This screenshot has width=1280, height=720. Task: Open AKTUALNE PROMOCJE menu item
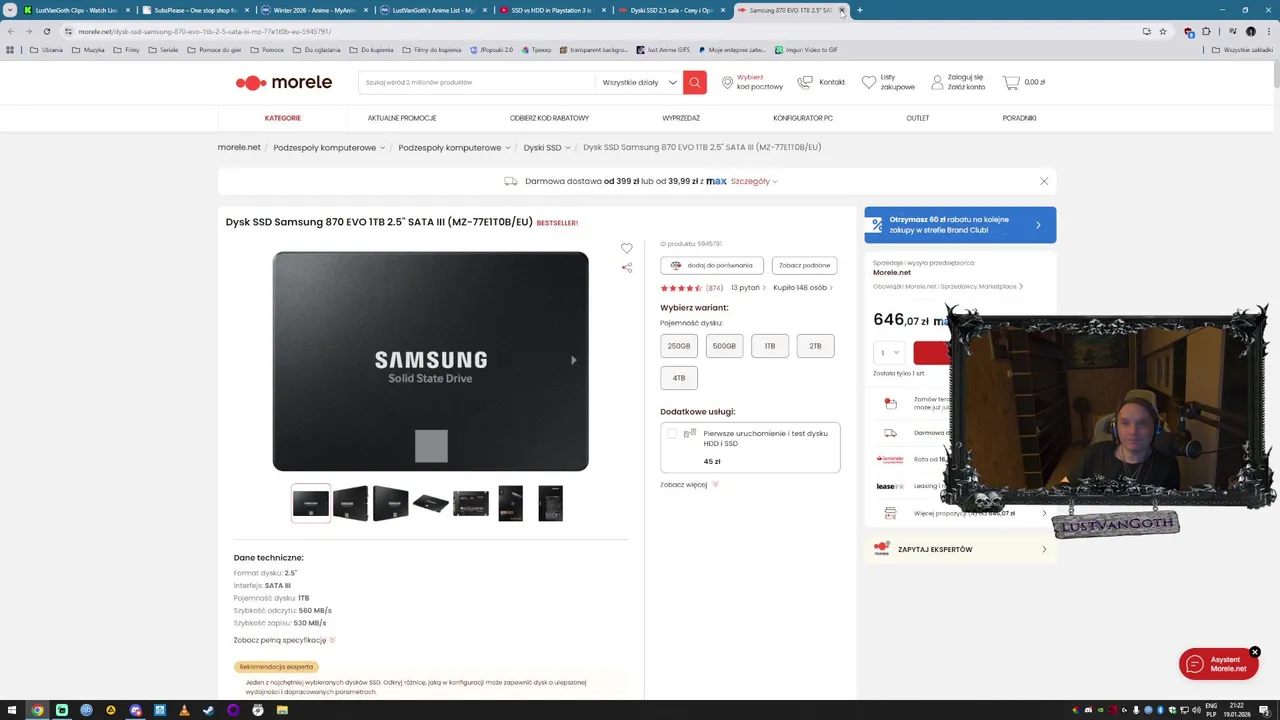pos(402,118)
